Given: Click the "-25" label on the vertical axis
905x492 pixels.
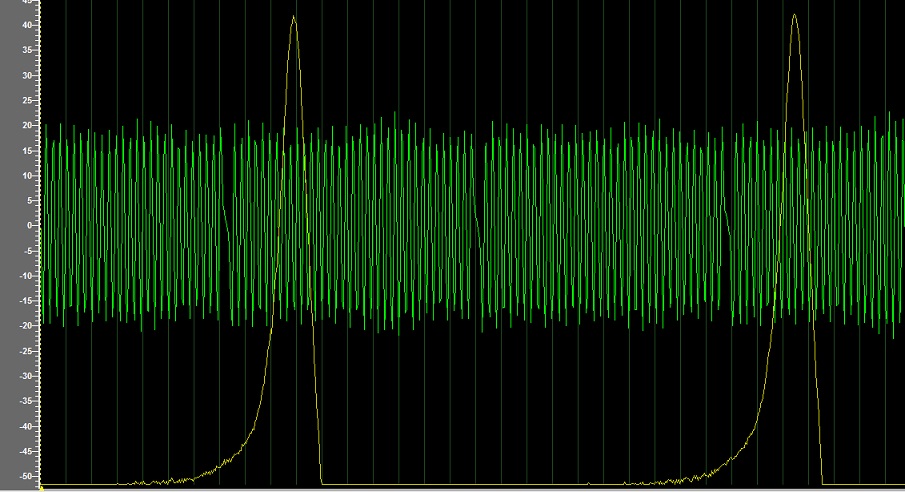Looking at the screenshot, I should pos(25,351).
